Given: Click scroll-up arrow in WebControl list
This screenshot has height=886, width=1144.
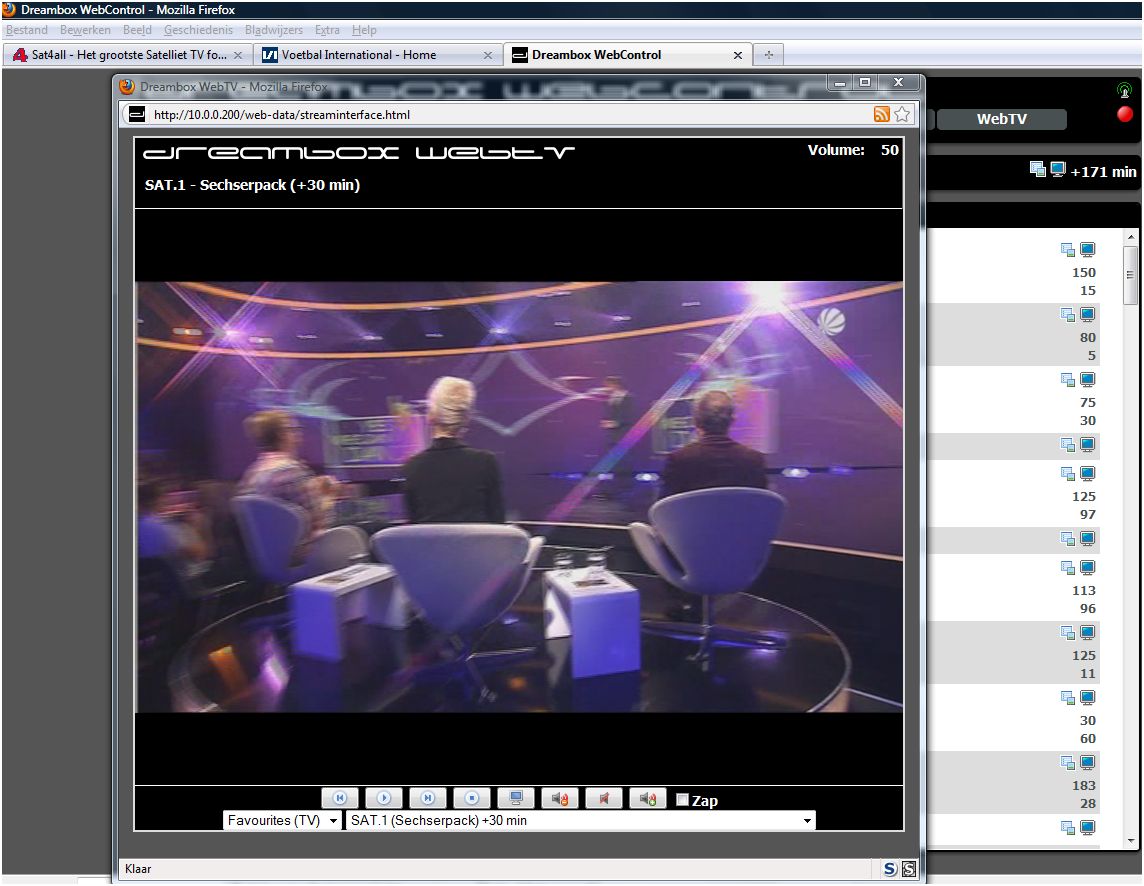Looking at the screenshot, I should pos(1131,237).
